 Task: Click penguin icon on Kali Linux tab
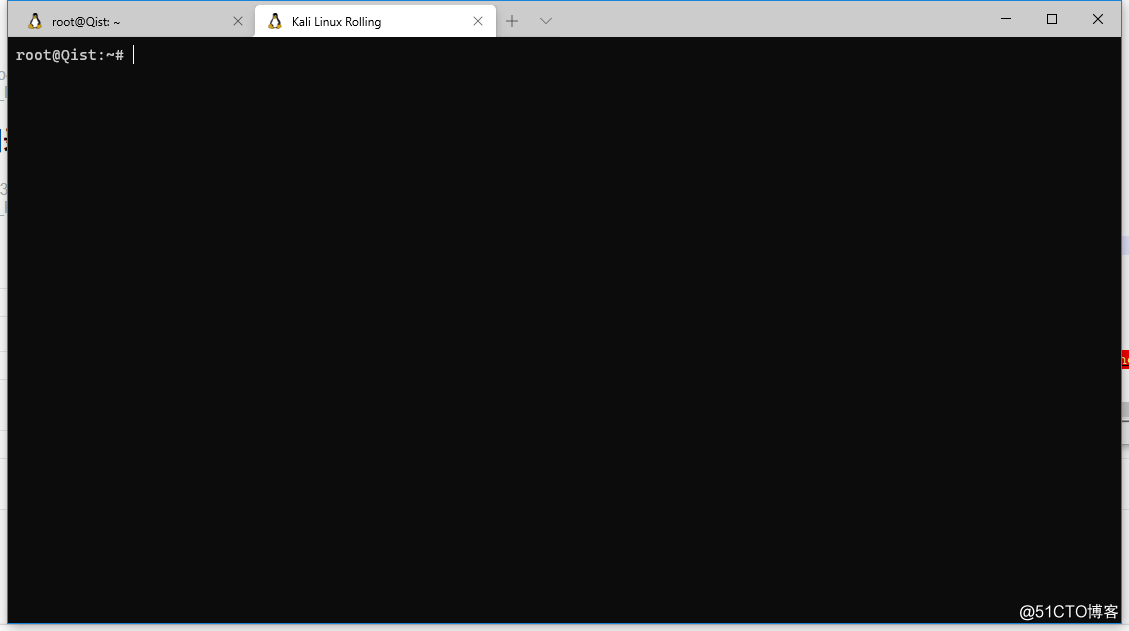coord(274,22)
